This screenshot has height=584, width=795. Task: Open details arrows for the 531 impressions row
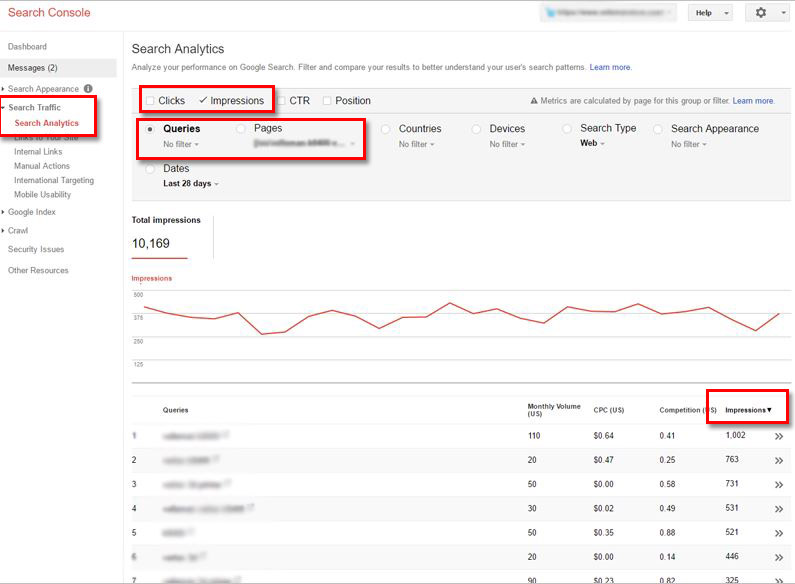[779, 509]
